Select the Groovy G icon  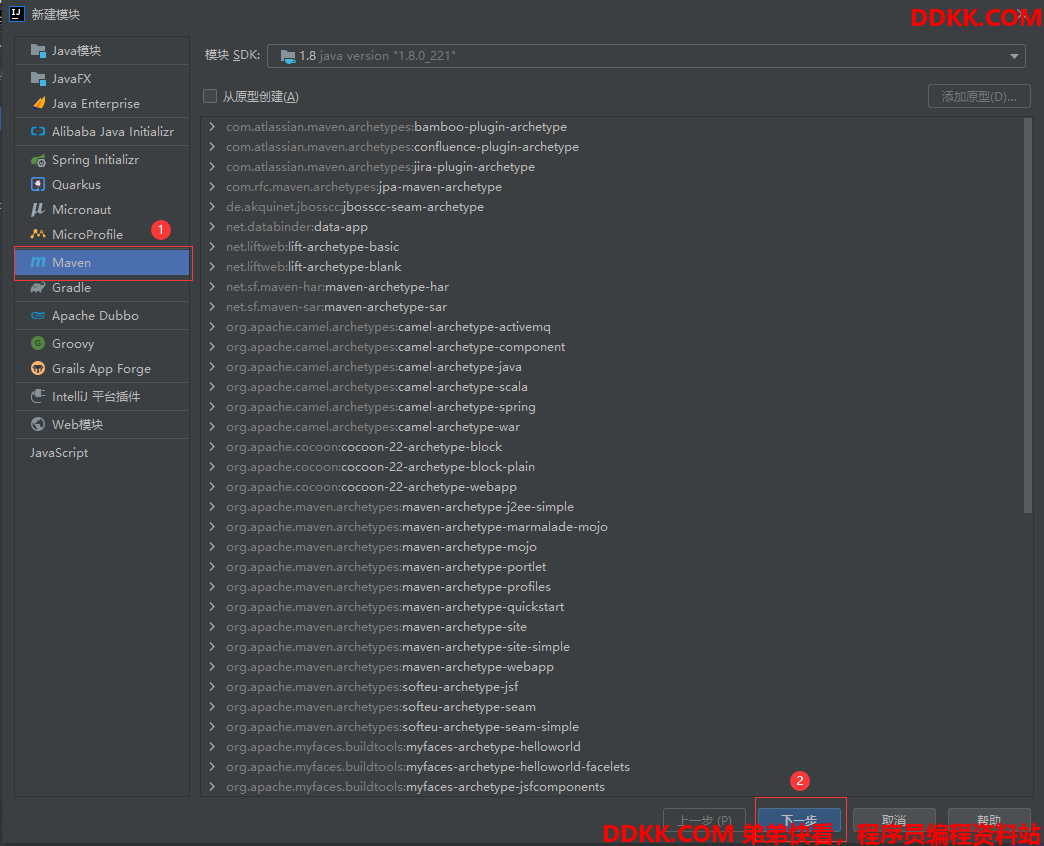point(38,343)
